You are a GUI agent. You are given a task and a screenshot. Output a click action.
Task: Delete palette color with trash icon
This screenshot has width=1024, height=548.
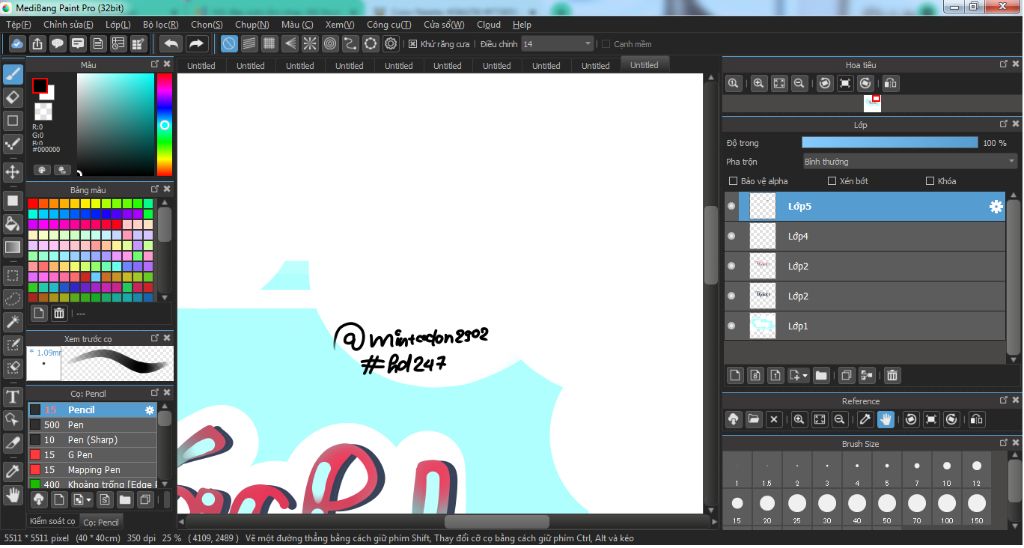[x=59, y=313]
